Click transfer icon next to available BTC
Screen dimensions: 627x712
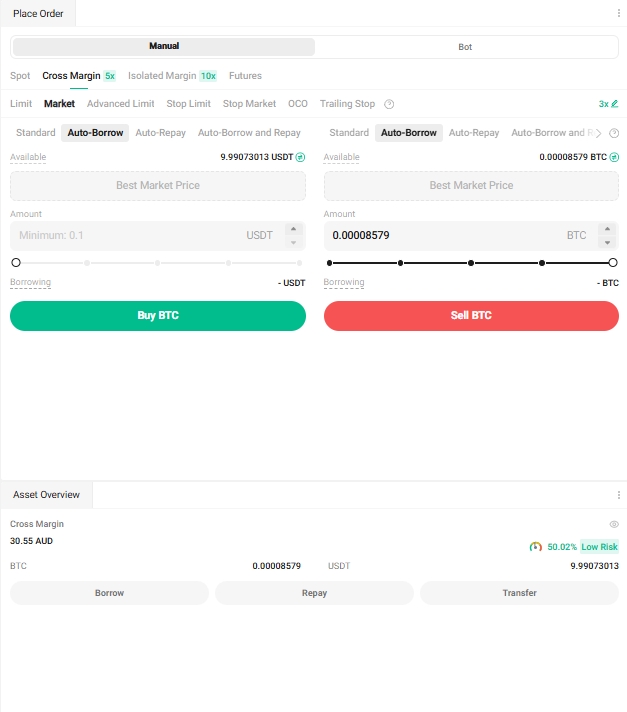click(614, 157)
